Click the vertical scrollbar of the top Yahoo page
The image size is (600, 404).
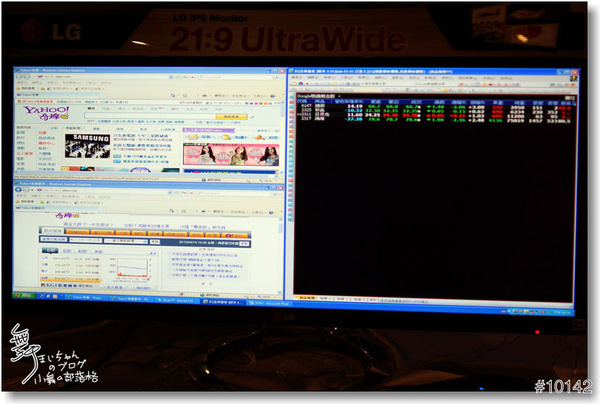tap(282, 138)
